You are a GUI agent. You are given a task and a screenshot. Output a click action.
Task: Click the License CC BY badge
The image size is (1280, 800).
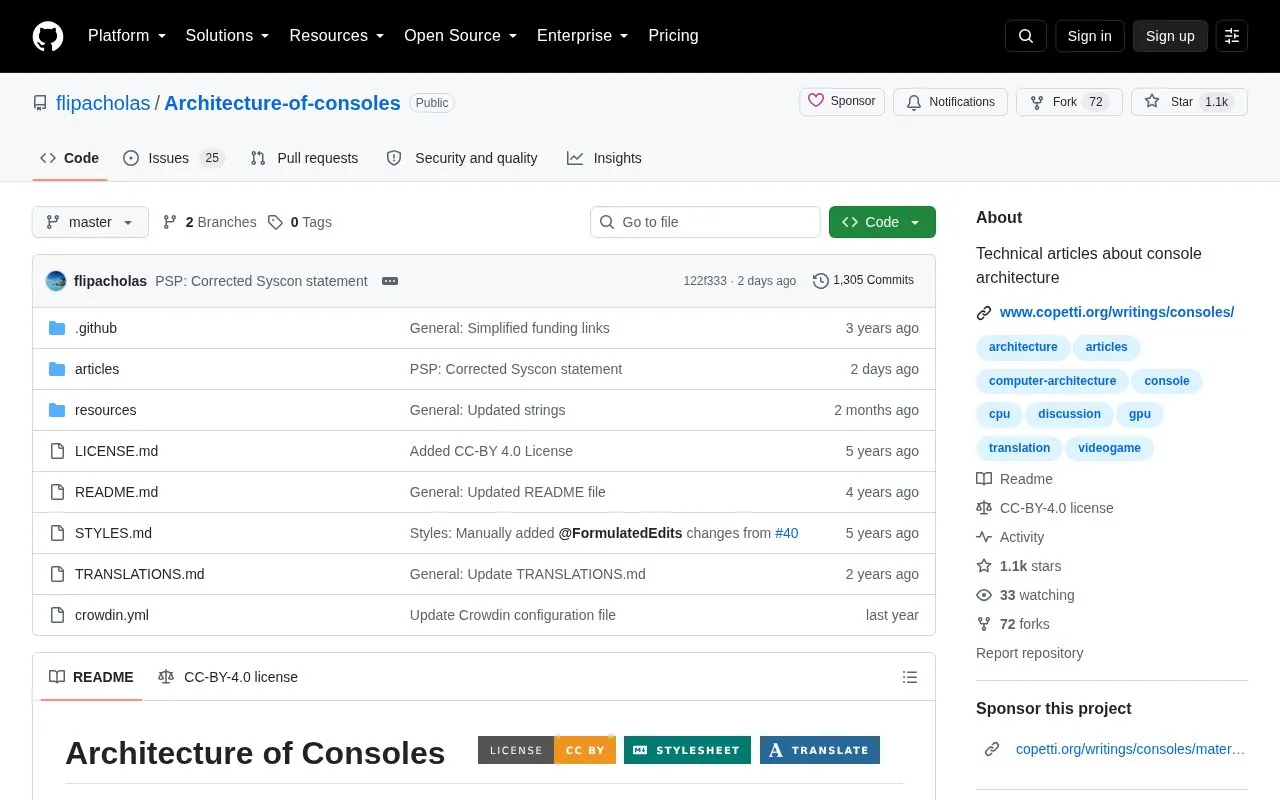tap(546, 750)
